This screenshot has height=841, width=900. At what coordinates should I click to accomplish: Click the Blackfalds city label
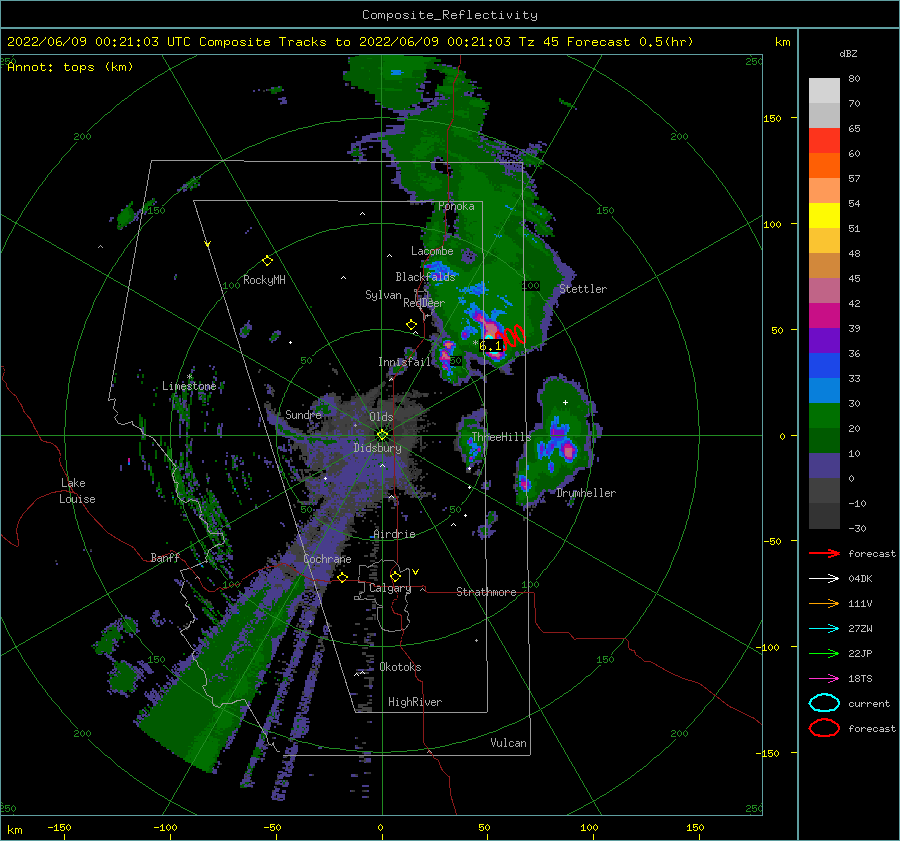pos(425,277)
